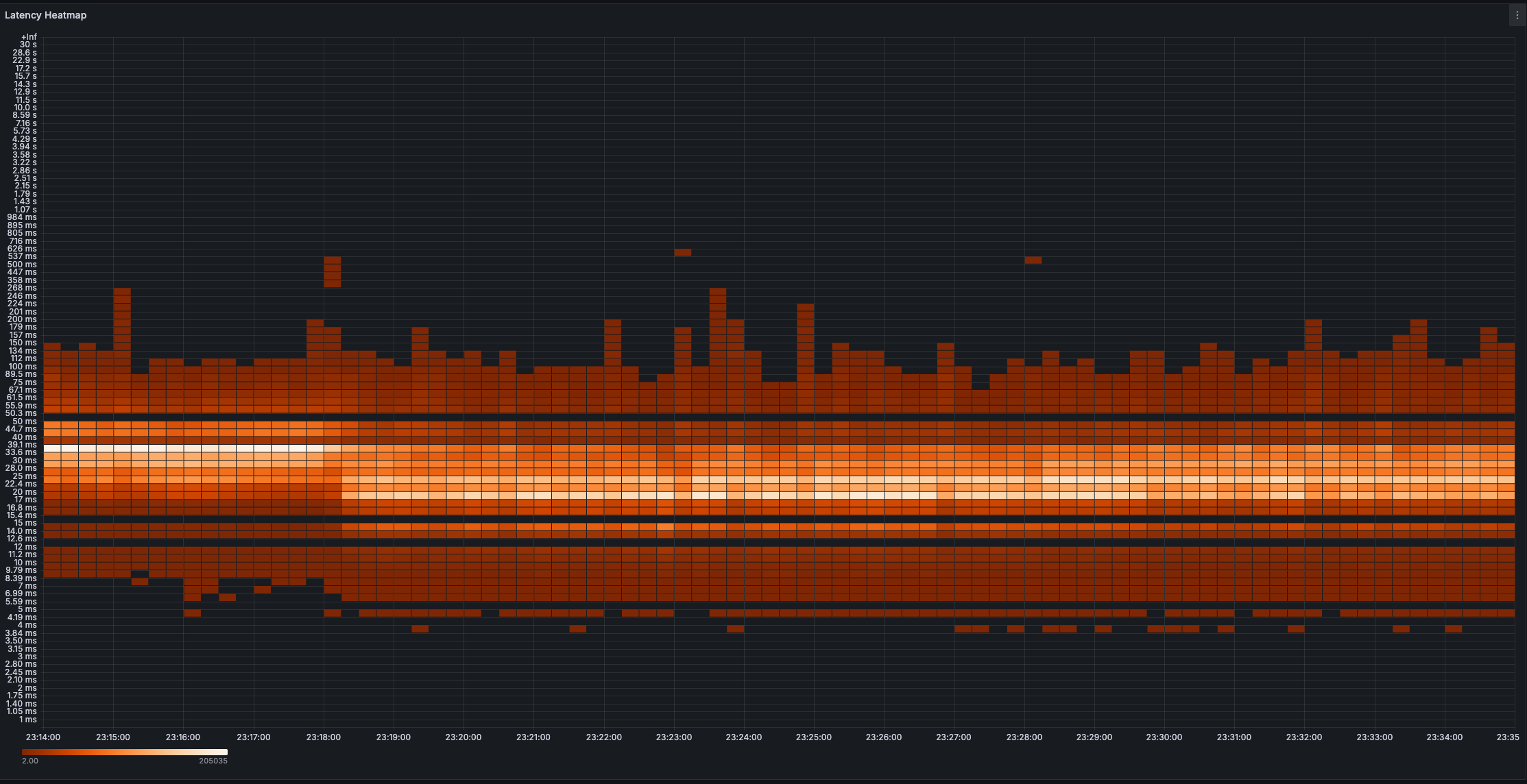Open the panel menu three-dots icon
The width and height of the screenshot is (1527, 784).
[1517, 15]
